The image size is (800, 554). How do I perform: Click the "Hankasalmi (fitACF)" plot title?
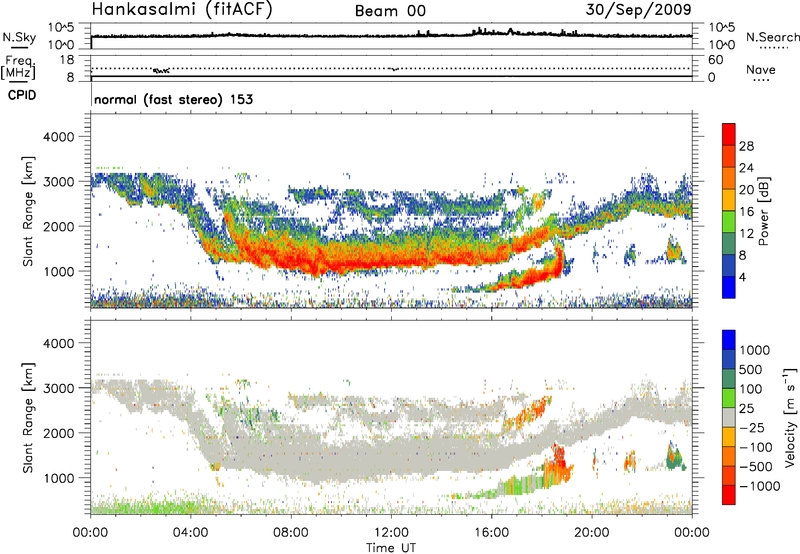[181, 9]
